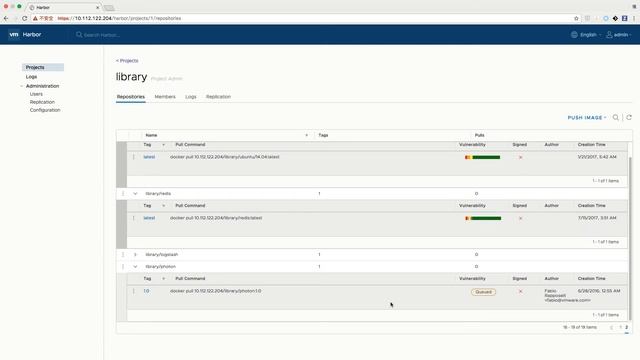Open the action menu for ubuntu latest tag

click(133, 157)
